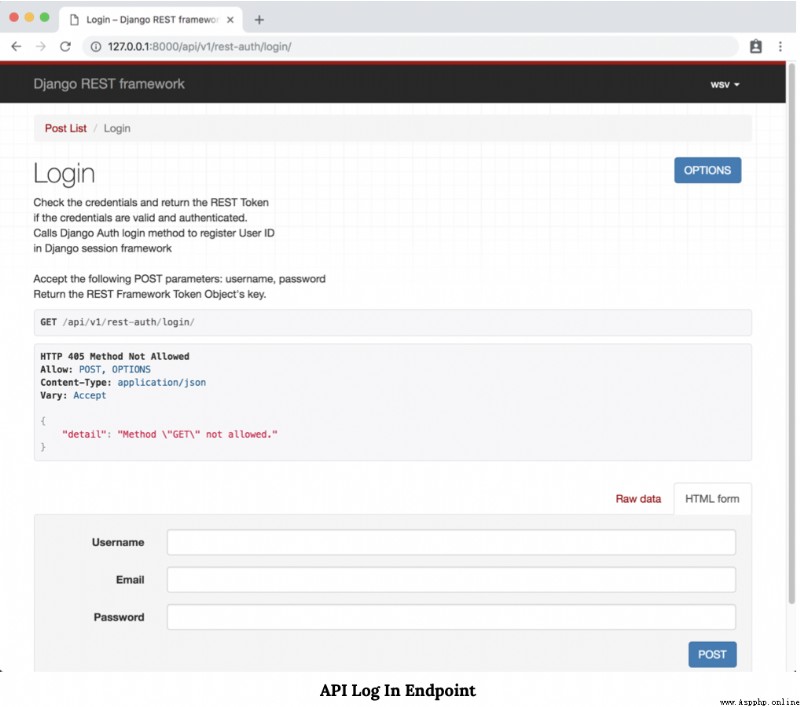Send an OPTIONS request
This screenshot has width=800, height=707.
[707, 170]
